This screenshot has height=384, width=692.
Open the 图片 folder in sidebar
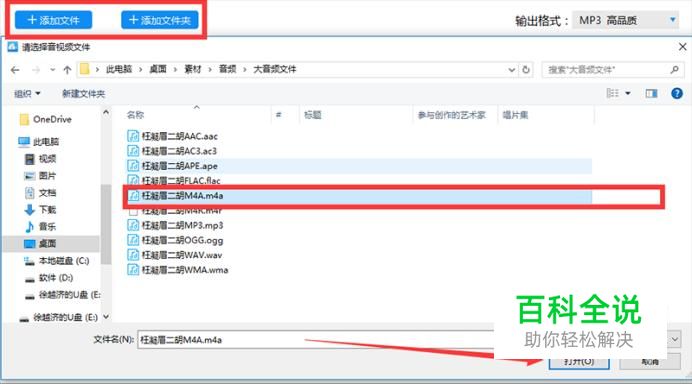[x=41, y=176]
